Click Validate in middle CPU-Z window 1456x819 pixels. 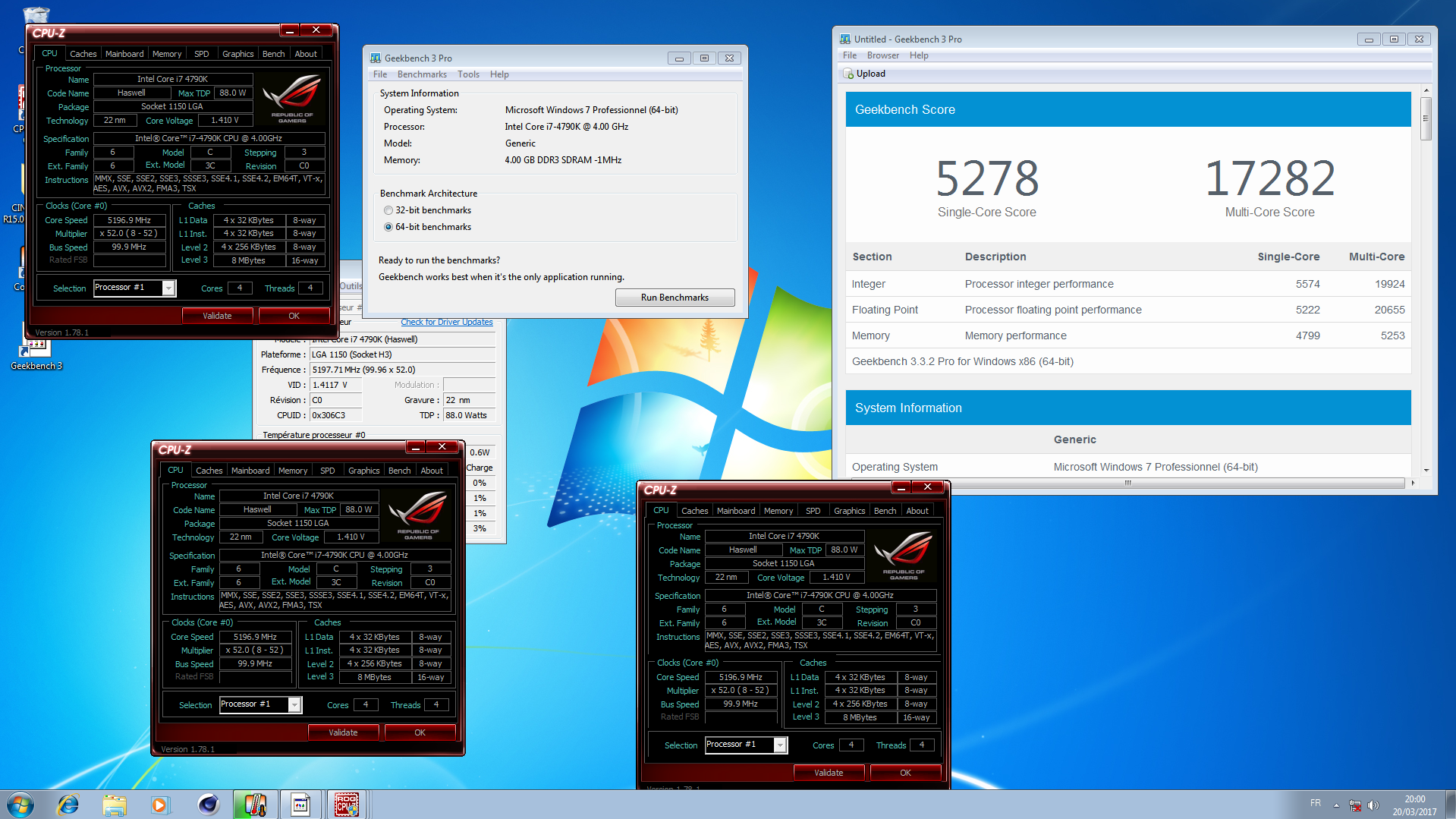pyautogui.click(x=343, y=732)
